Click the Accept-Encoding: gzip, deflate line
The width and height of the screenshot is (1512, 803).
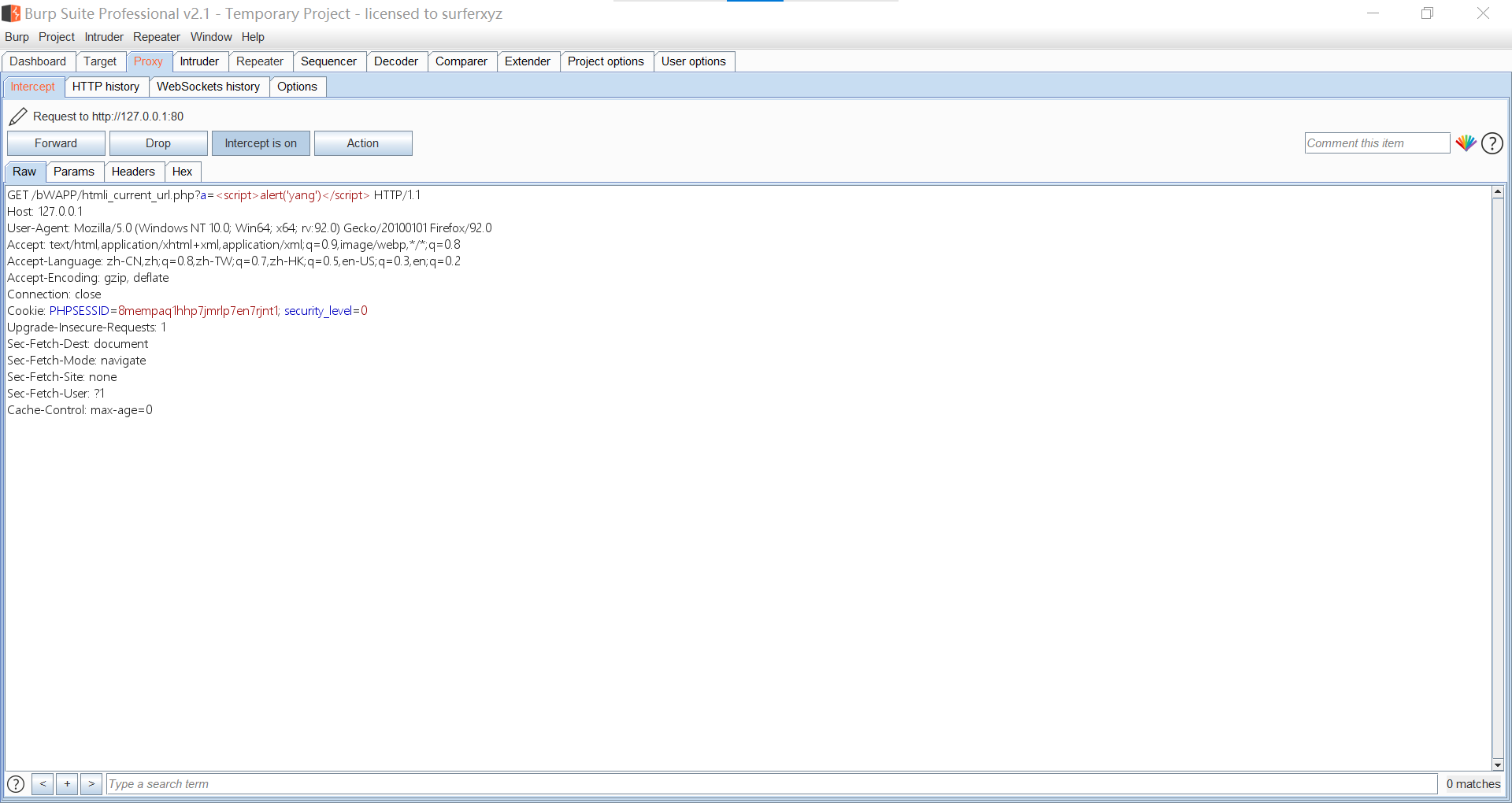click(88, 278)
